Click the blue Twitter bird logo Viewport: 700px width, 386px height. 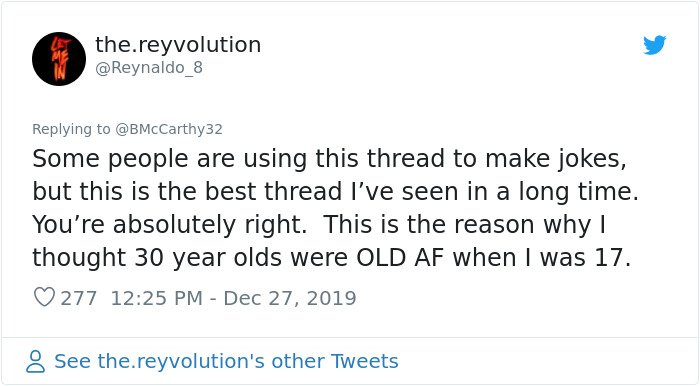(x=654, y=45)
